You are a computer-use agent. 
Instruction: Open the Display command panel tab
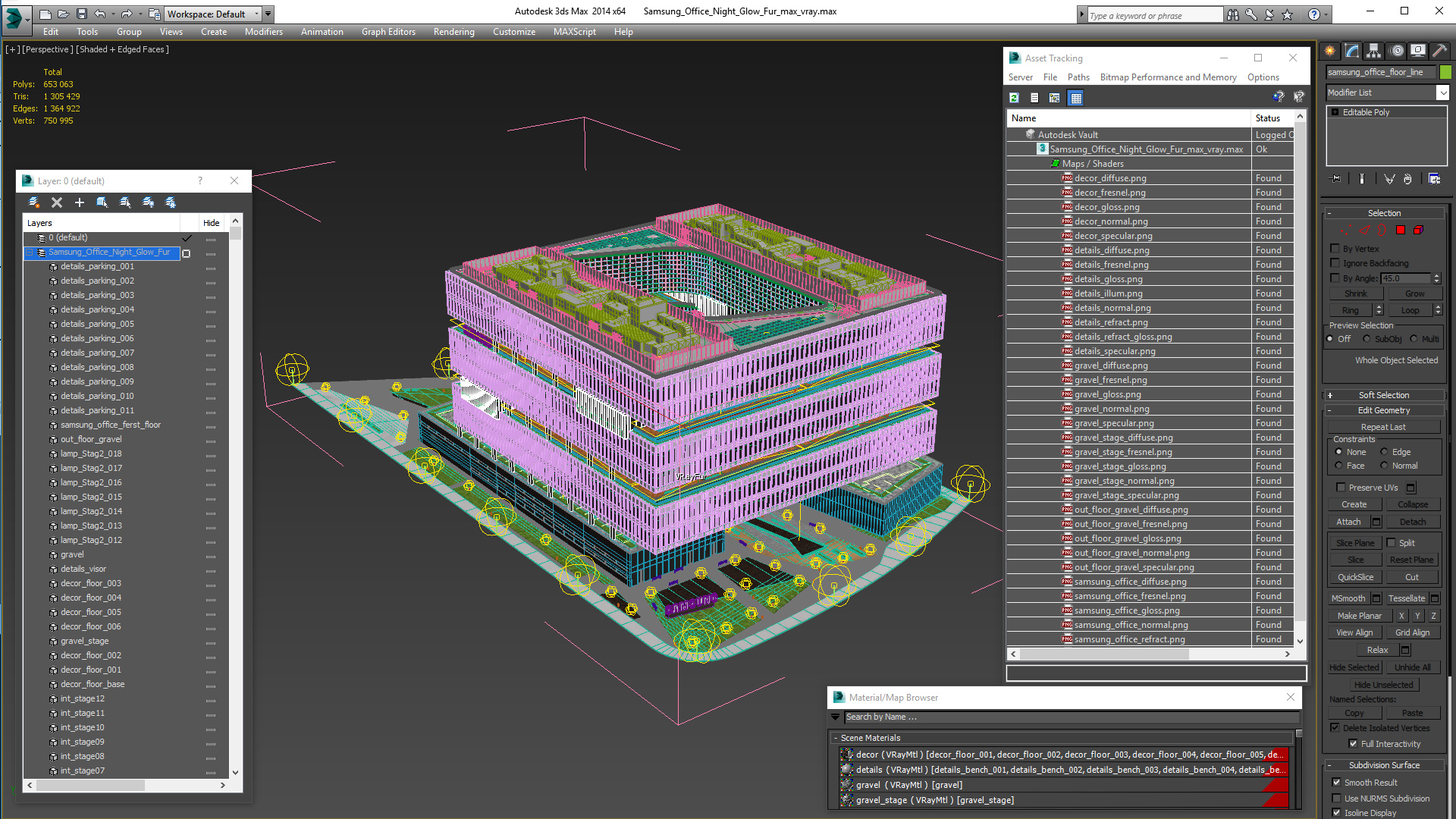[x=1417, y=51]
